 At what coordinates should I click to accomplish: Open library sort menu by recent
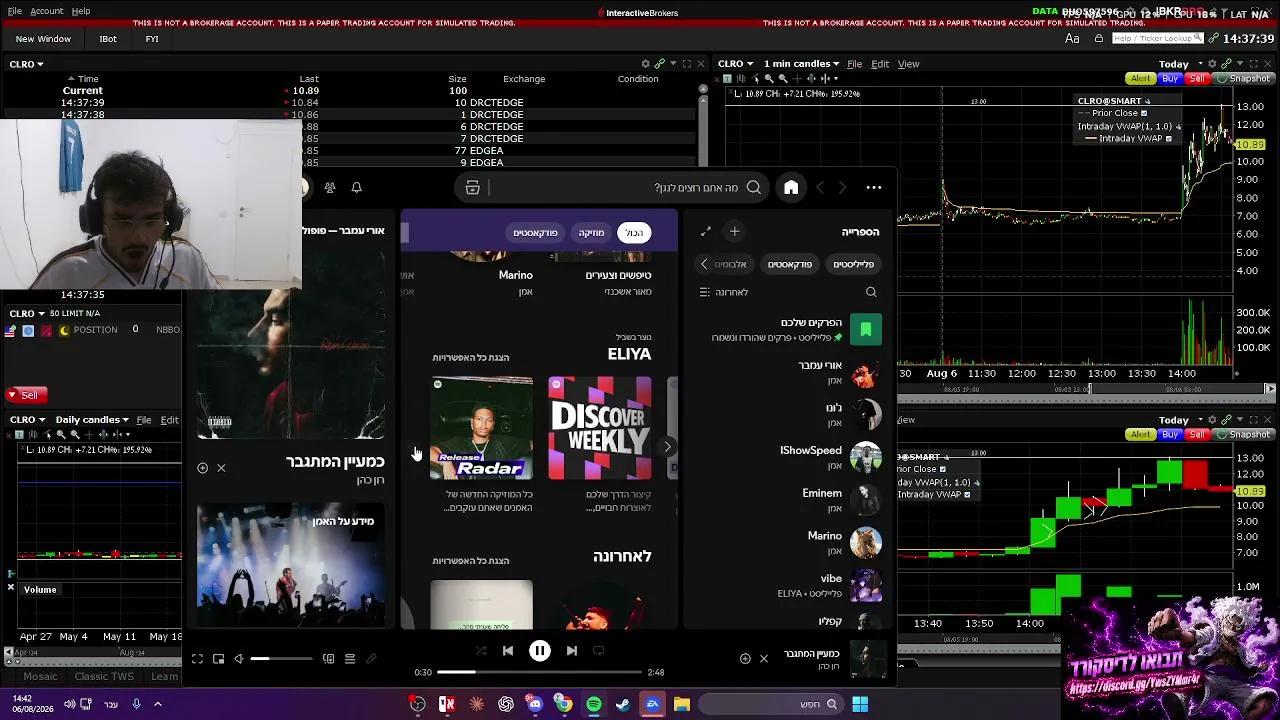(x=724, y=292)
